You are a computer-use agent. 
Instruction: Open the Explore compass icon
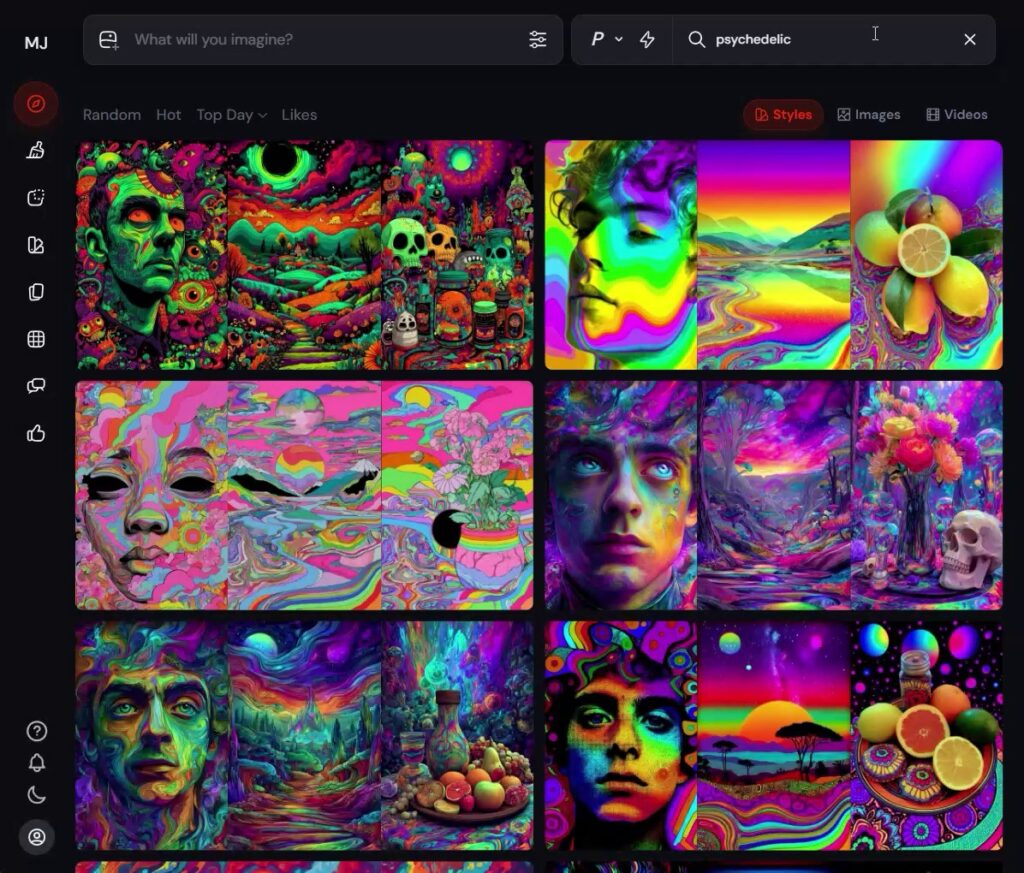[36, 104]
